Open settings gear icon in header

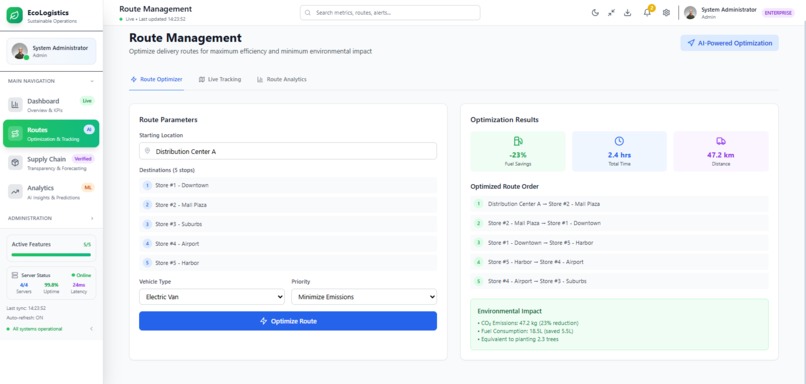pos(666,13)
